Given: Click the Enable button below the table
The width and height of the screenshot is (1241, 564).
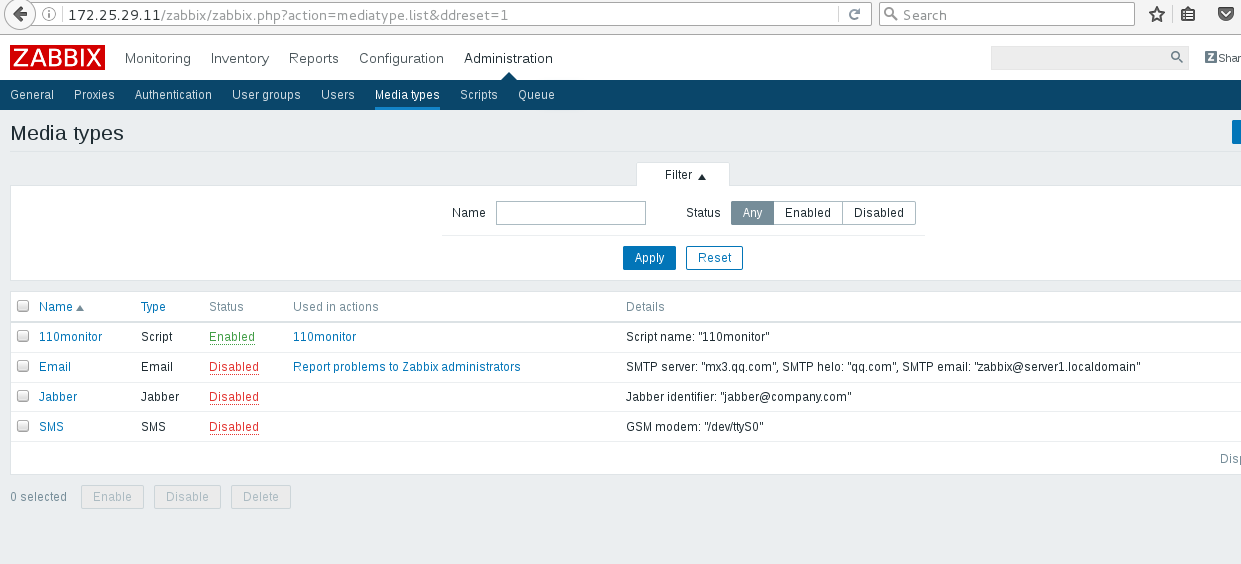Looking at the screenshot, I should pyautogui.click(x=112, y=497).
